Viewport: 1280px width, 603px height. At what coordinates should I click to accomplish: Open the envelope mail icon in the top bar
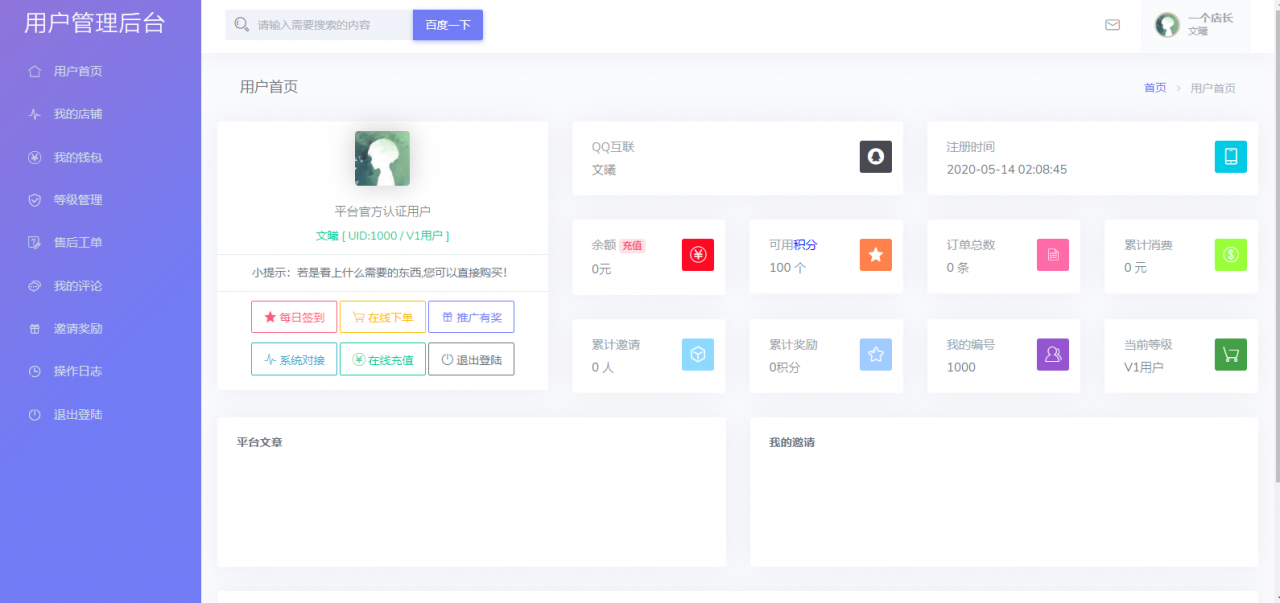point(1112,25)
